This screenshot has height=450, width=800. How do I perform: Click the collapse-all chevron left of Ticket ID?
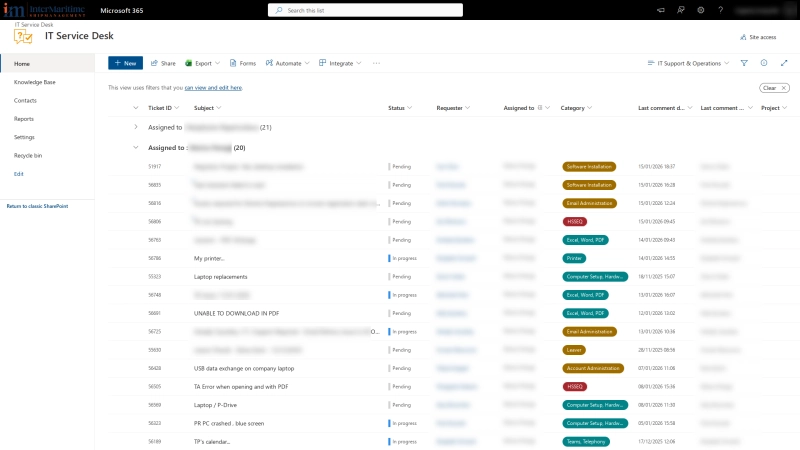(x=136, y=108)
